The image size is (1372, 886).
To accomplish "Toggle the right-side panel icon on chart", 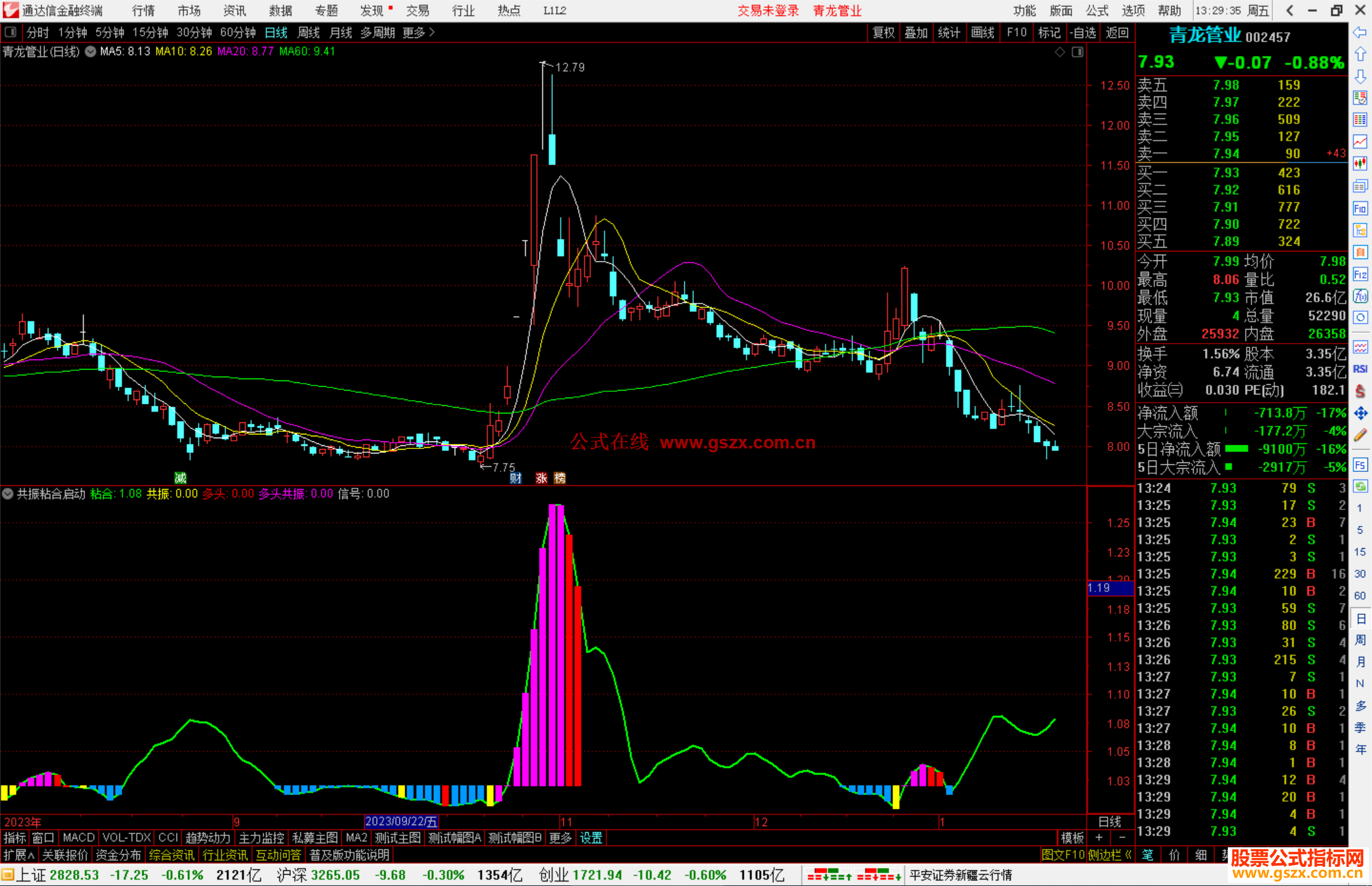I will (x=1077, y=52).
